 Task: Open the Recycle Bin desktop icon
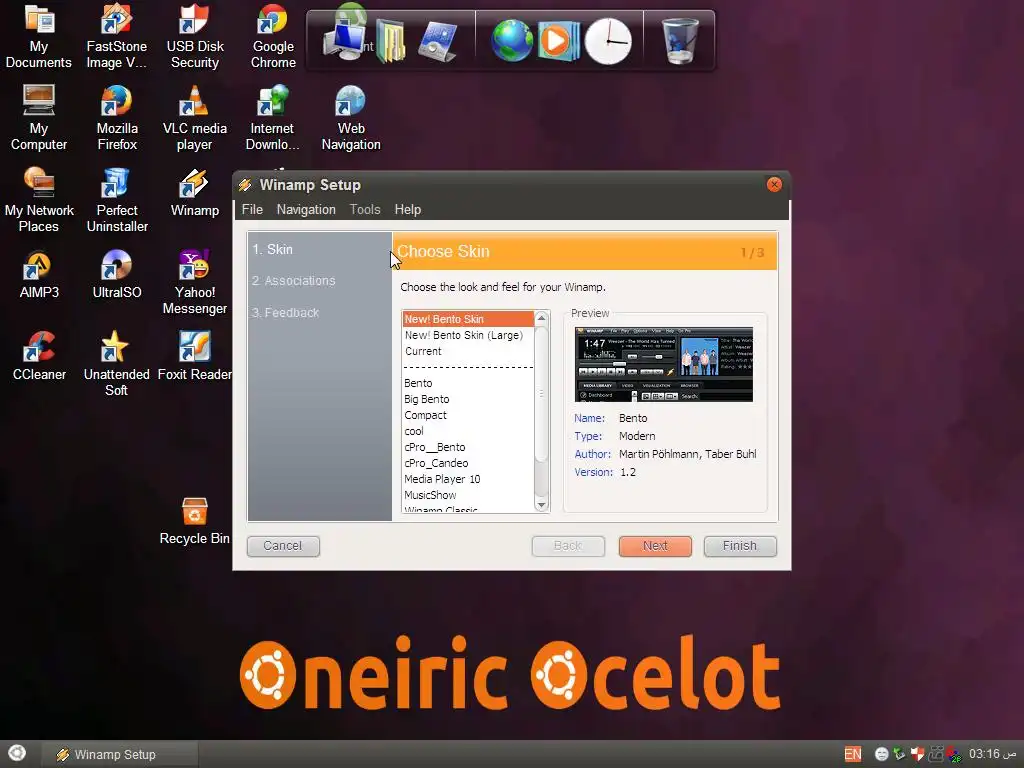click(x=195, y=520)
